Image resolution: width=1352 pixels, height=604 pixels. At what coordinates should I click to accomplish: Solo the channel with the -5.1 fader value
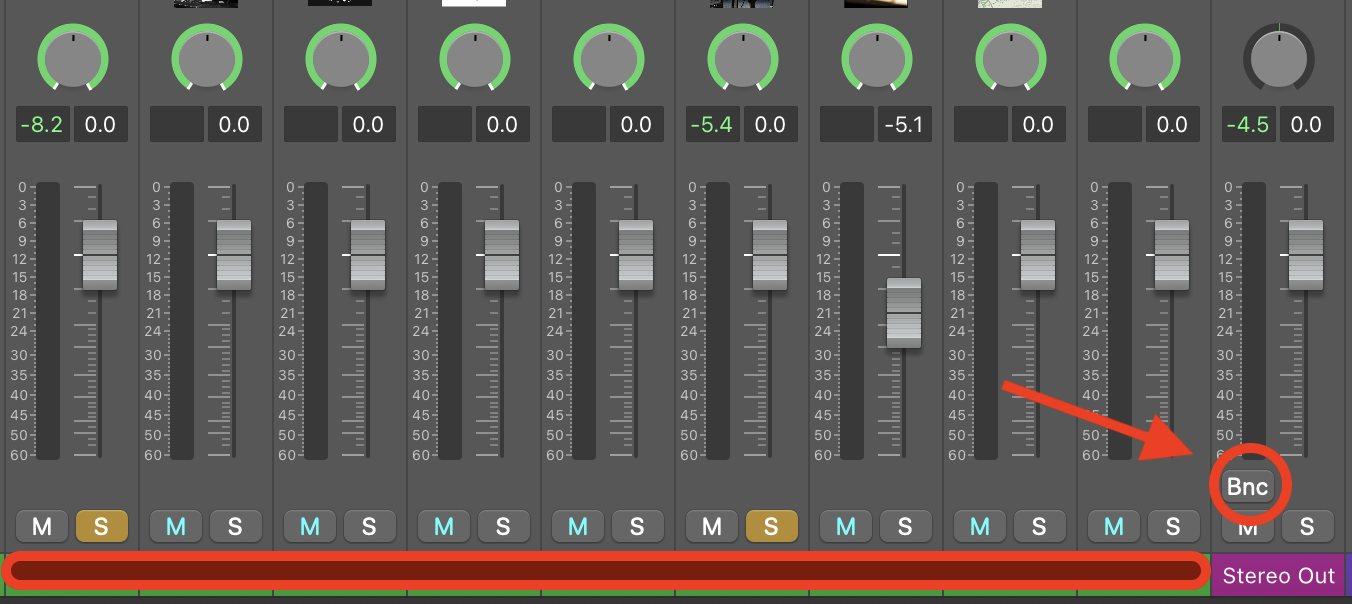[905, 526]
